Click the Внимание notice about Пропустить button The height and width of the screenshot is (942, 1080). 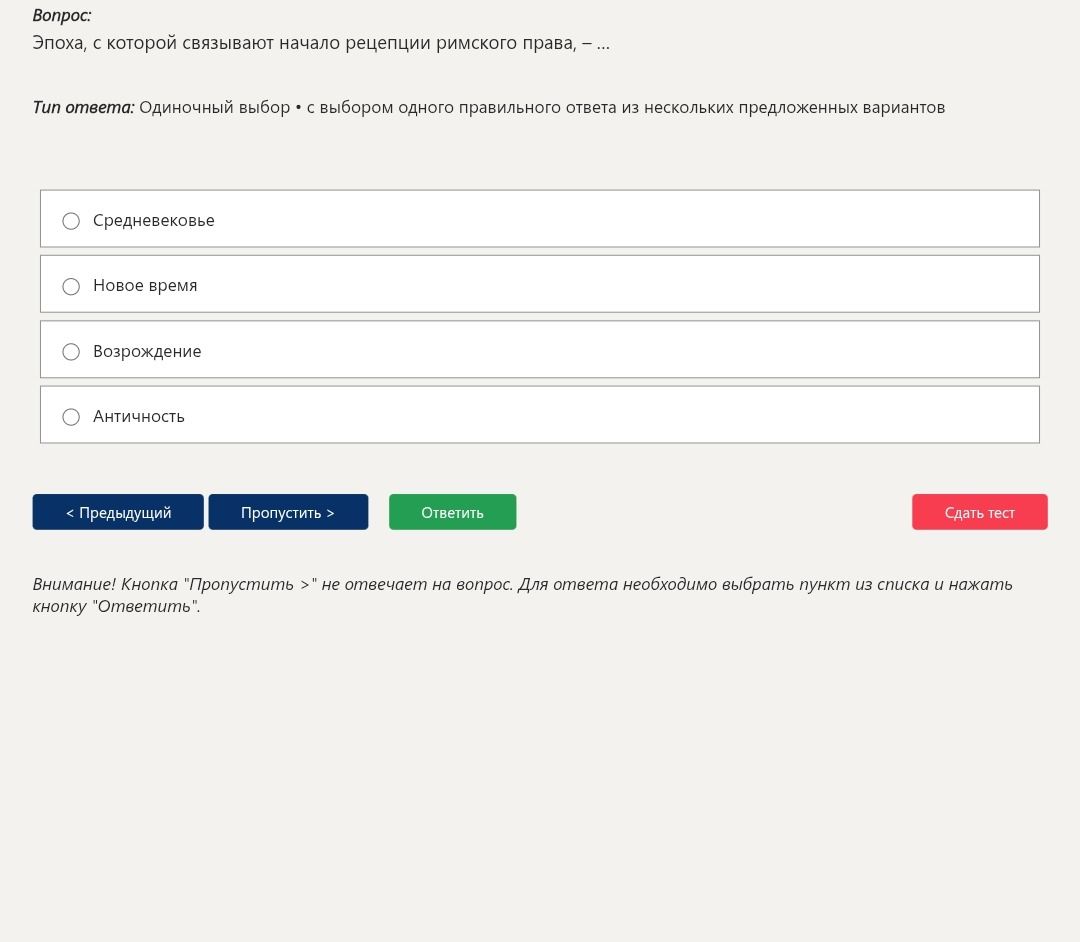(523, 595)
